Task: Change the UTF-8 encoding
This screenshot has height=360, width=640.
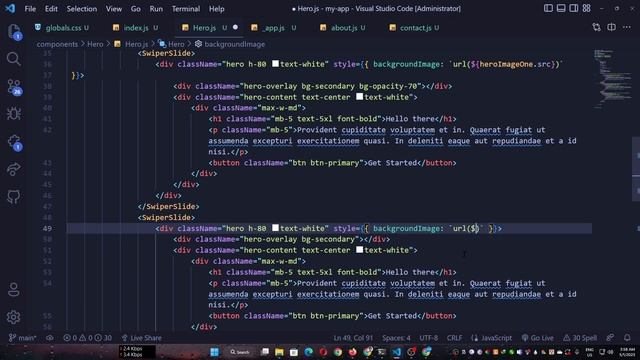Action: coord(429,338)
